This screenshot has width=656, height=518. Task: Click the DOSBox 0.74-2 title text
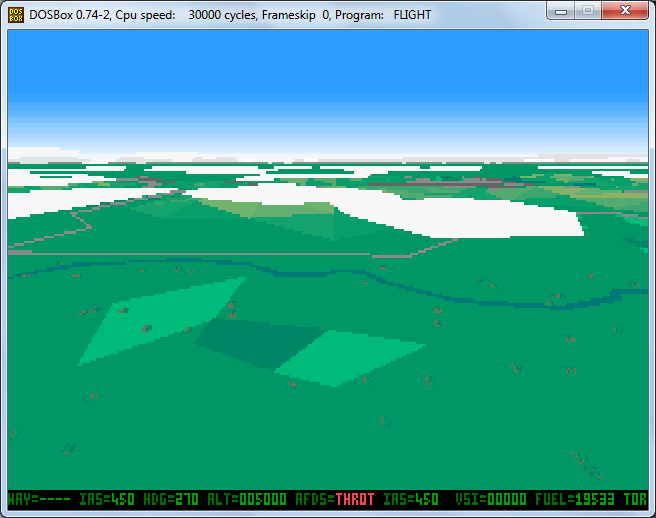coord(230,15)
